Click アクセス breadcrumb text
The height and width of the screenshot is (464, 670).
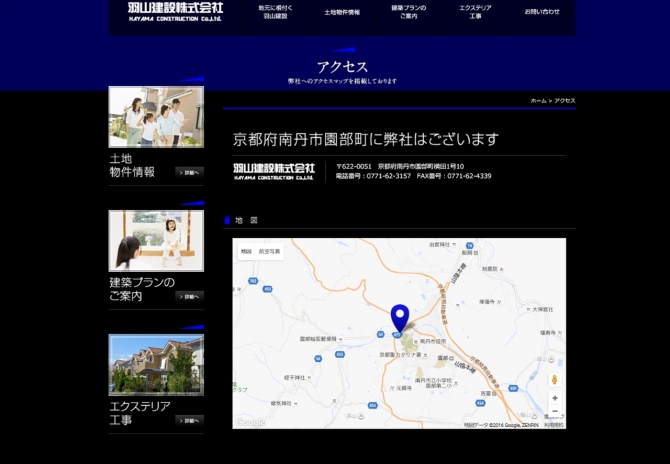tap(565, 101)
